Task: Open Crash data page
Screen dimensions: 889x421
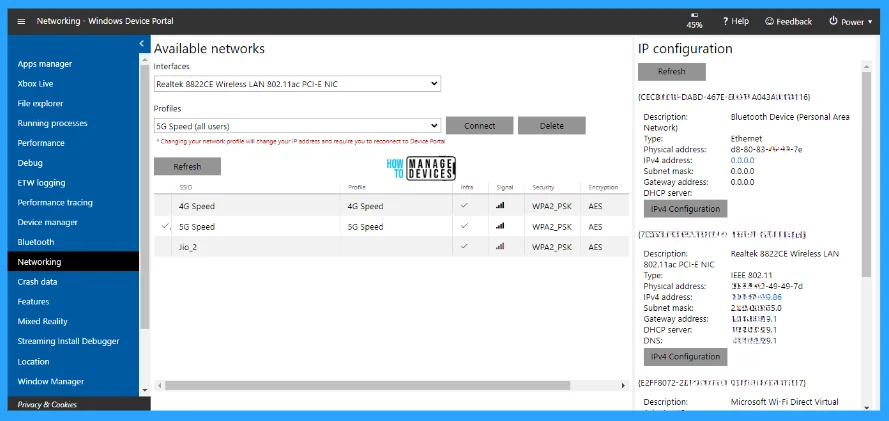Action: [37, 282]
